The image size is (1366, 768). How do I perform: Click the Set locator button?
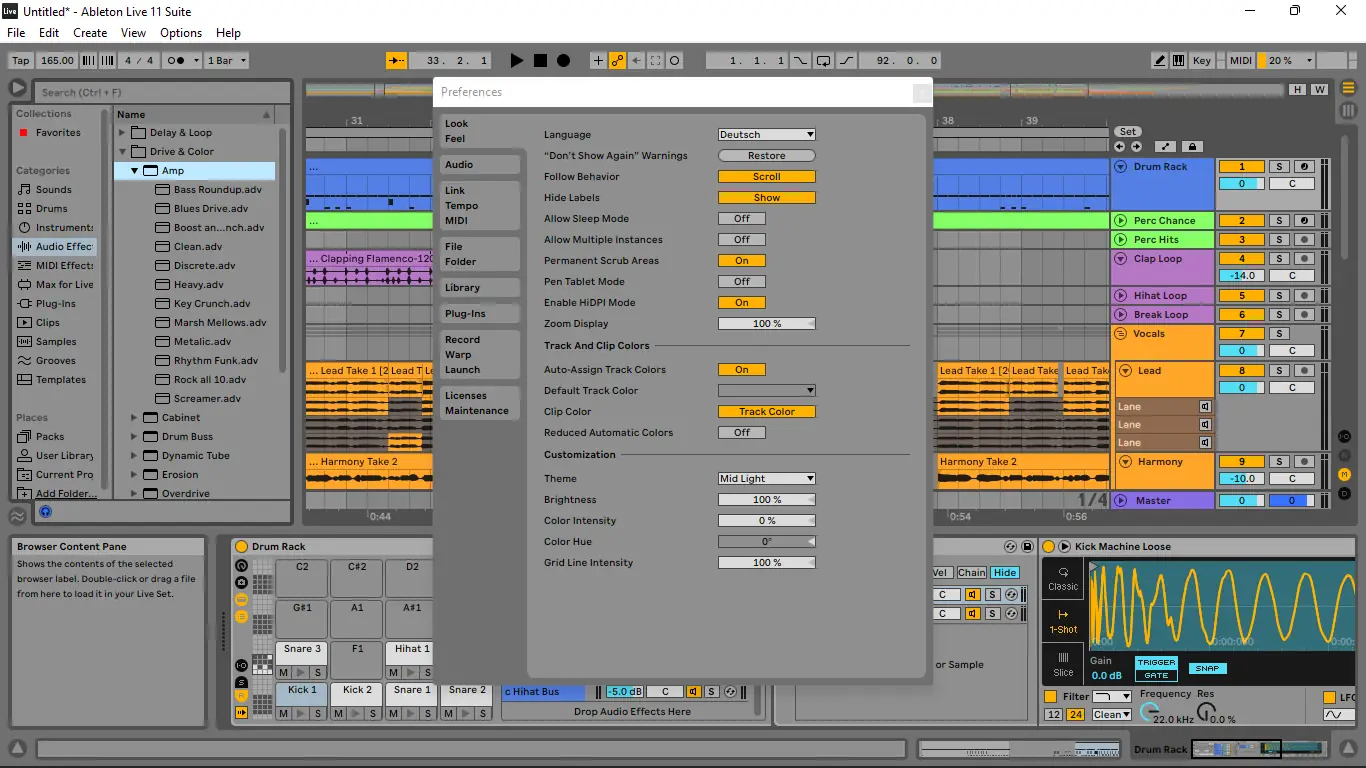coord(1128,132)
